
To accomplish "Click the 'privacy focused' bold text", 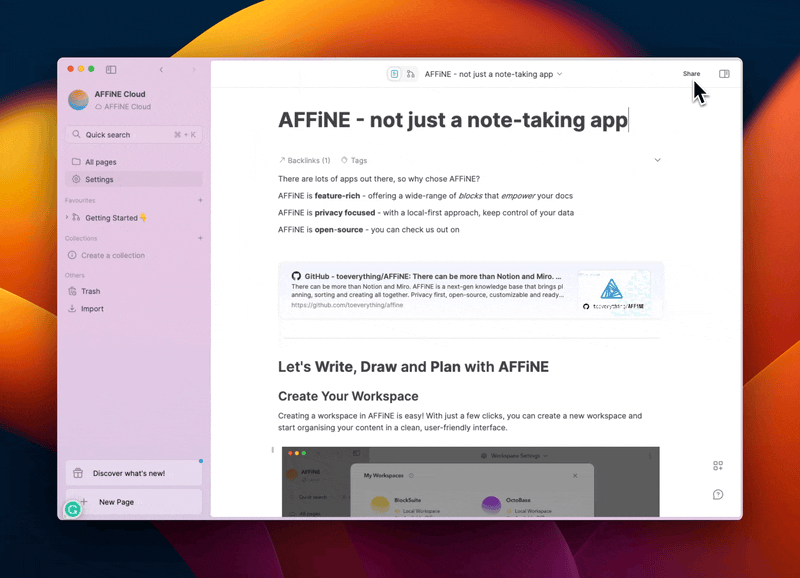I will pos(345,213).
